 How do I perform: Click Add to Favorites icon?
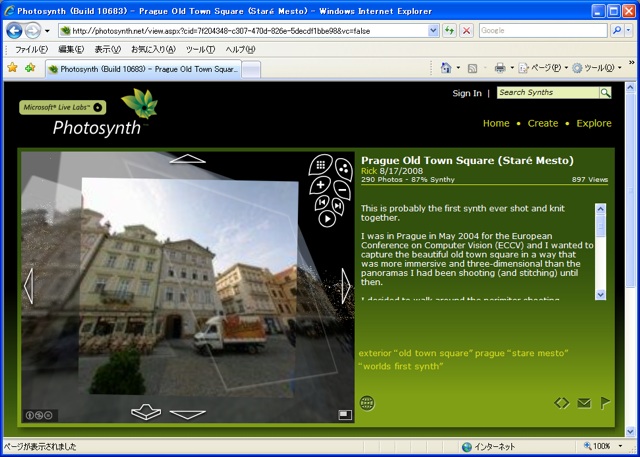[x=29, y=68]
